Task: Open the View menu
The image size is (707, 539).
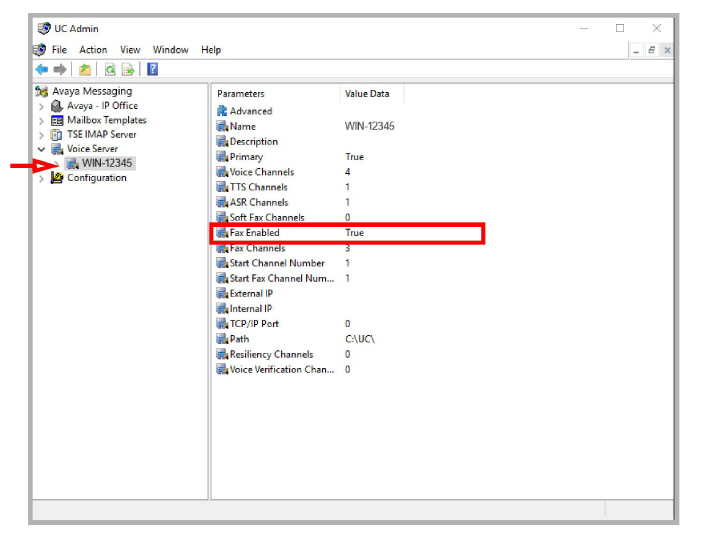Action: [130, 50]
